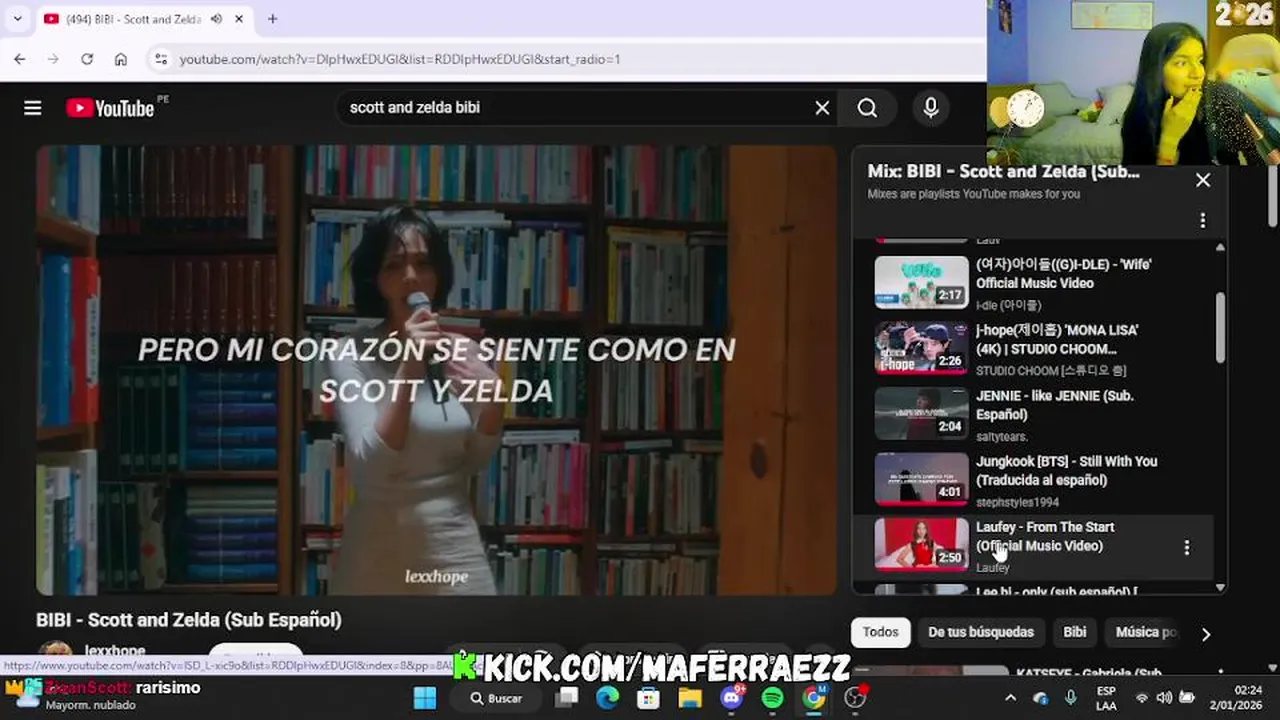Screen dimensions: 1280x720
Task: Expand the tab search dropdown arrow
Action: click(x=17, y=19)
